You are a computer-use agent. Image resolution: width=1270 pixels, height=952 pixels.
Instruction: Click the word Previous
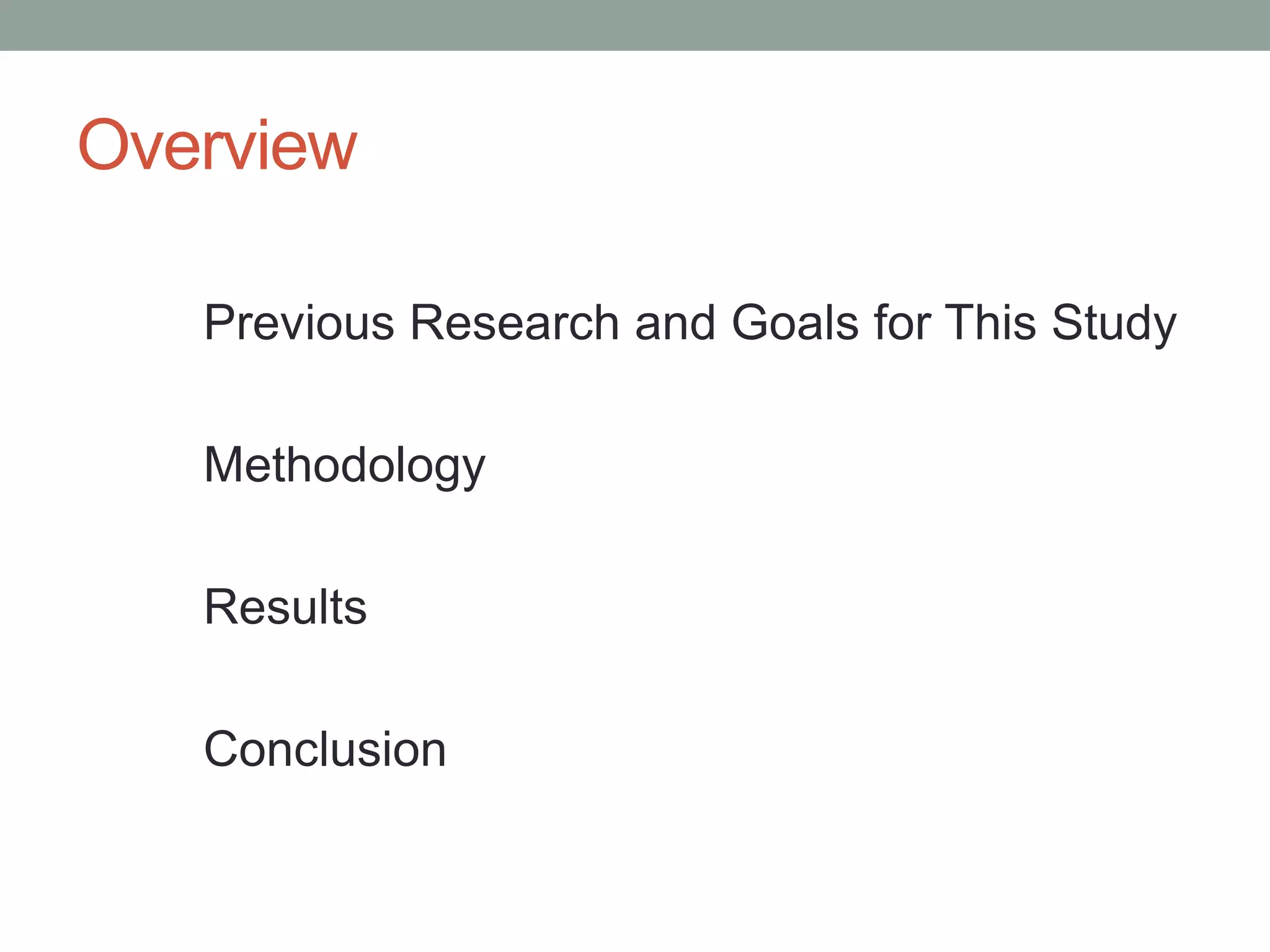(299, 323)
